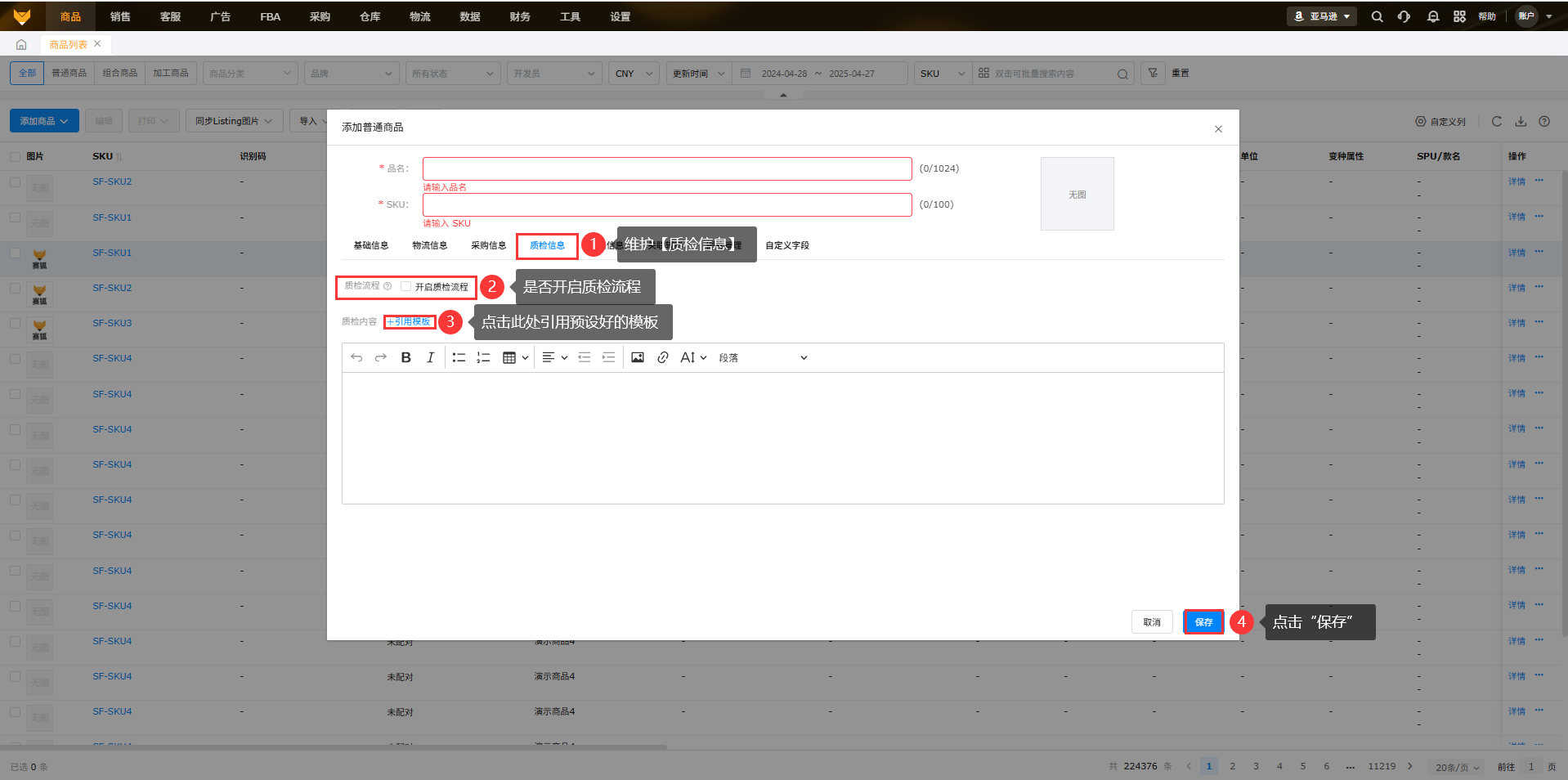Click the SKU input field in the dialog

pyautogui.click(x=667, y=204)
